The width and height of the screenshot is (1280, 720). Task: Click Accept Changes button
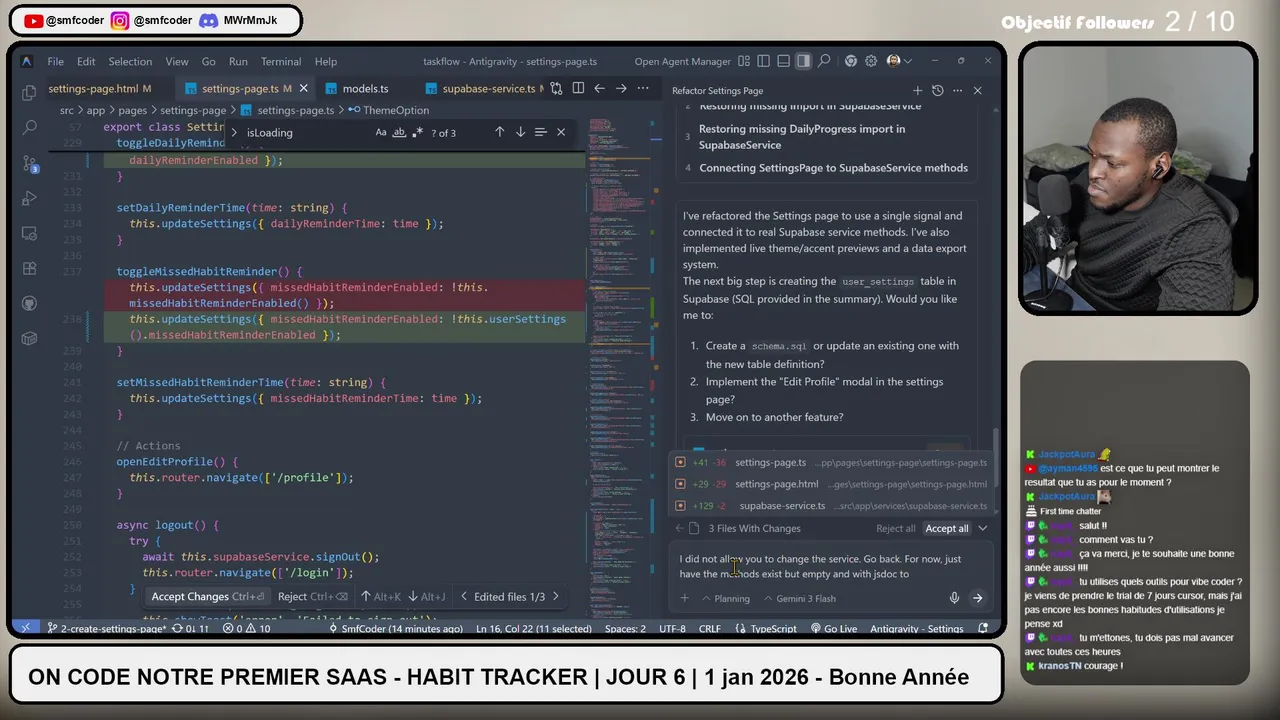(208, 596)
